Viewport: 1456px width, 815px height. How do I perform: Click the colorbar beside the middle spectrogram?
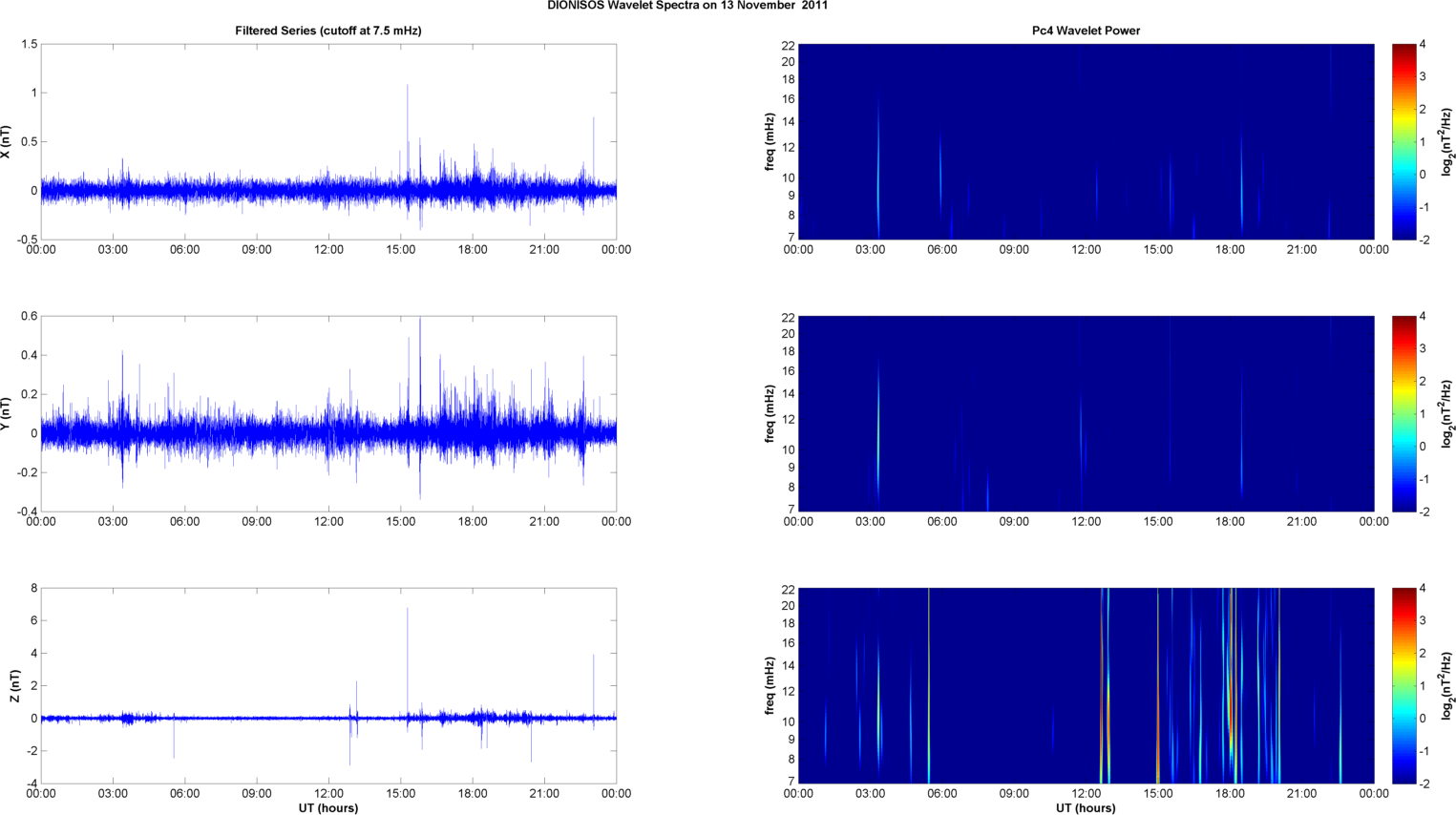coord(1403,413)
